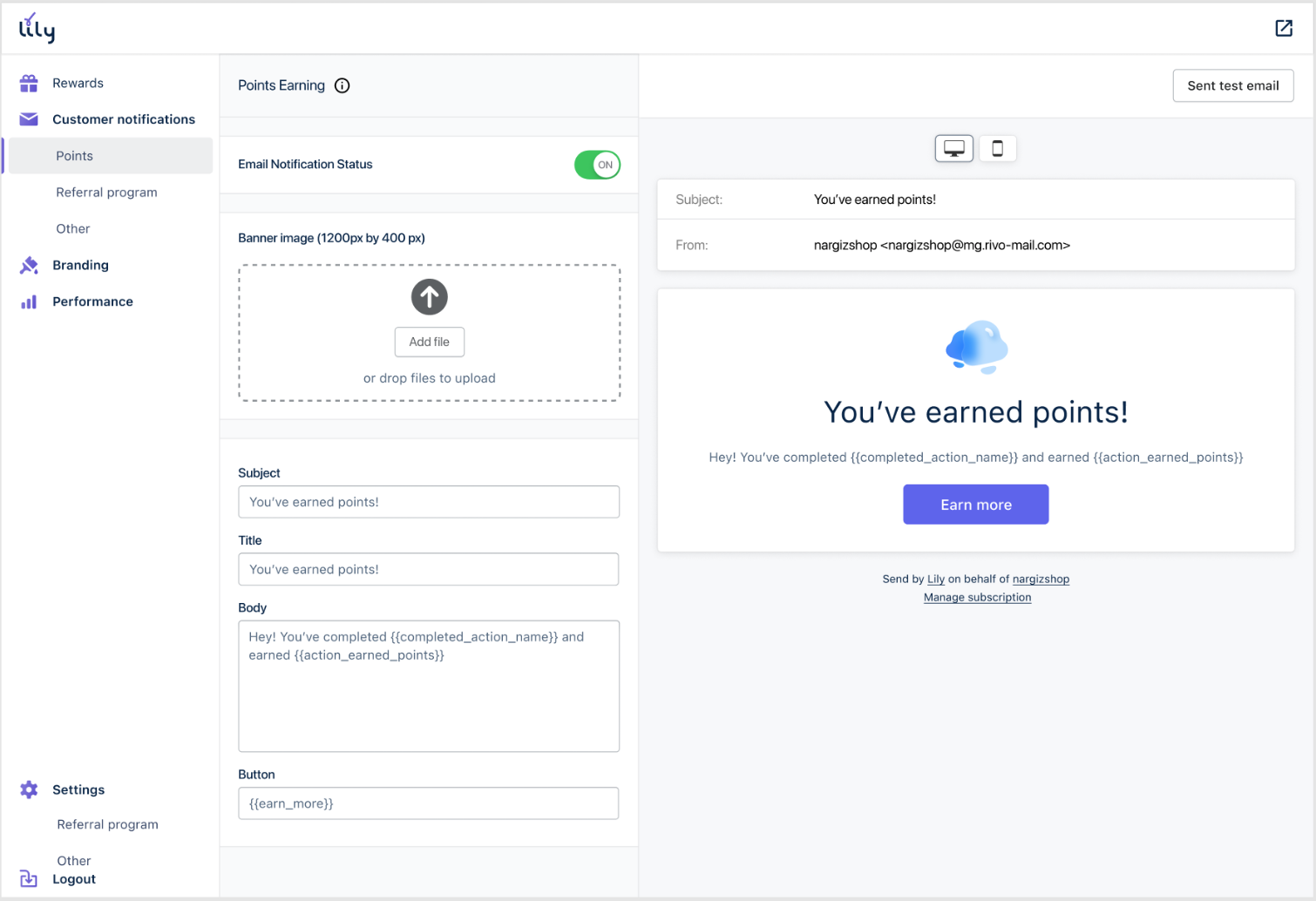Viewport: 1316px width, 901px height.
Task: Click the Logout icon
Action: [x=29, y=878]
